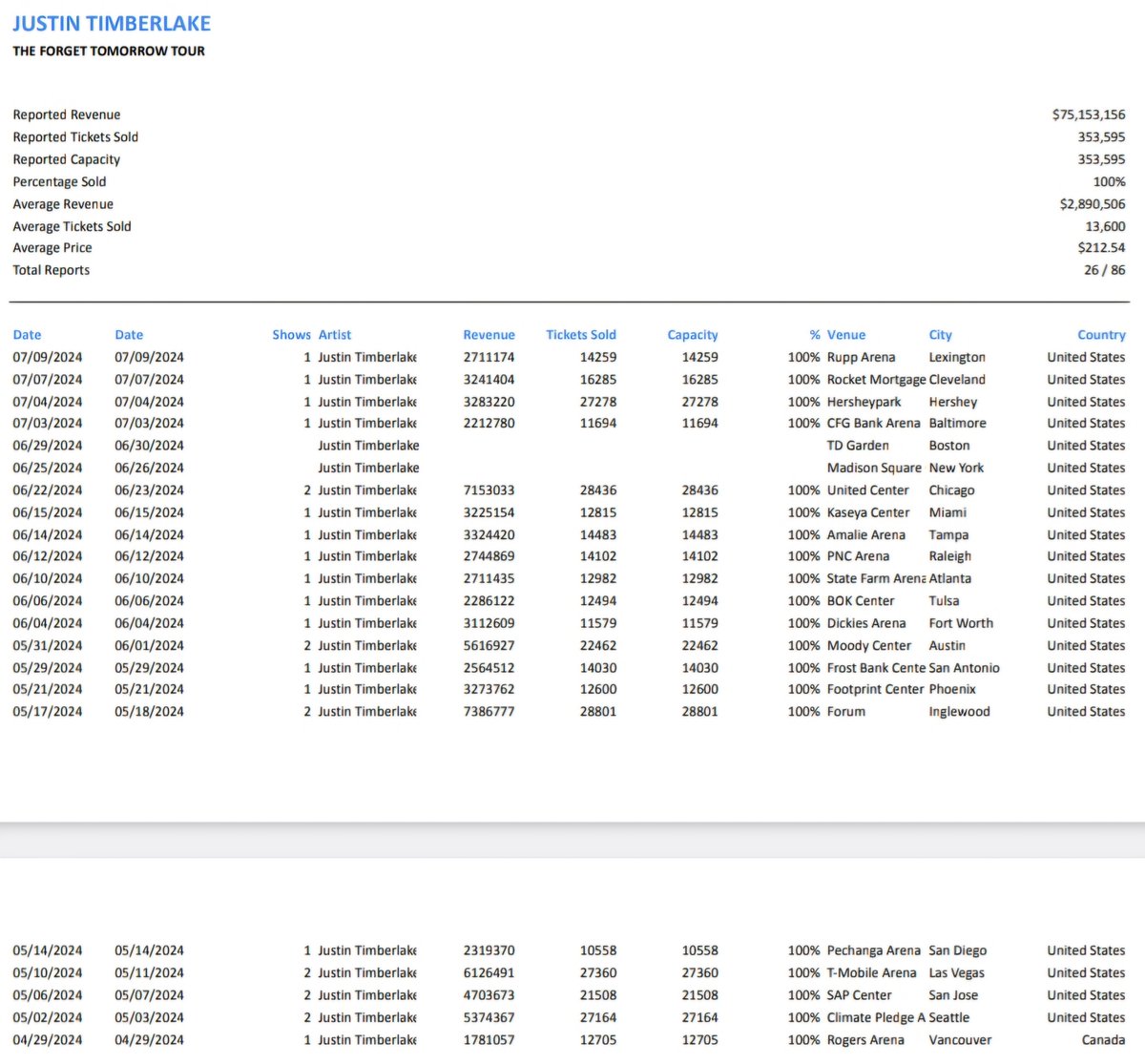The image size is (1145, 1064).
Task: Click the Rogers Arena venue cell
Action: [864, 1040]
